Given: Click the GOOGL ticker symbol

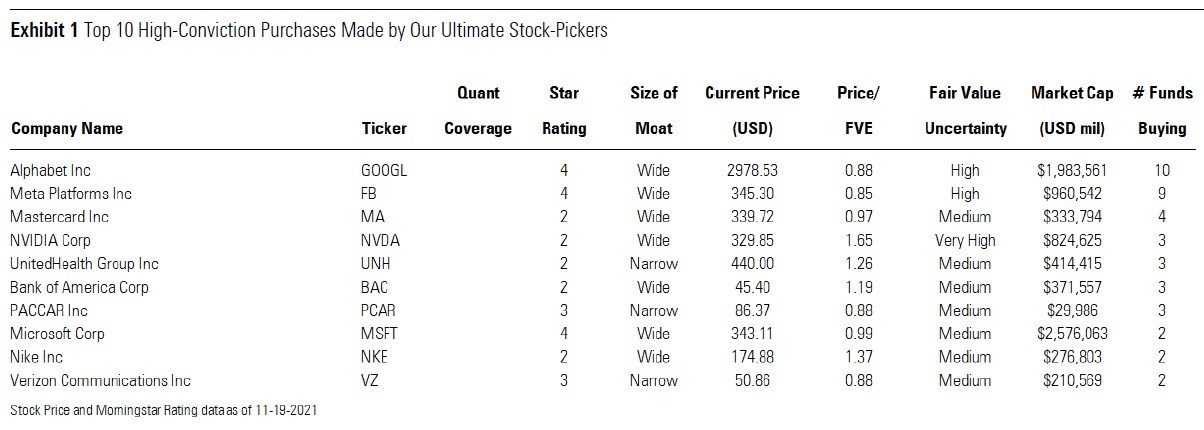Looking at the screenshot, I should pyautogui.click(x=384, y=170).
